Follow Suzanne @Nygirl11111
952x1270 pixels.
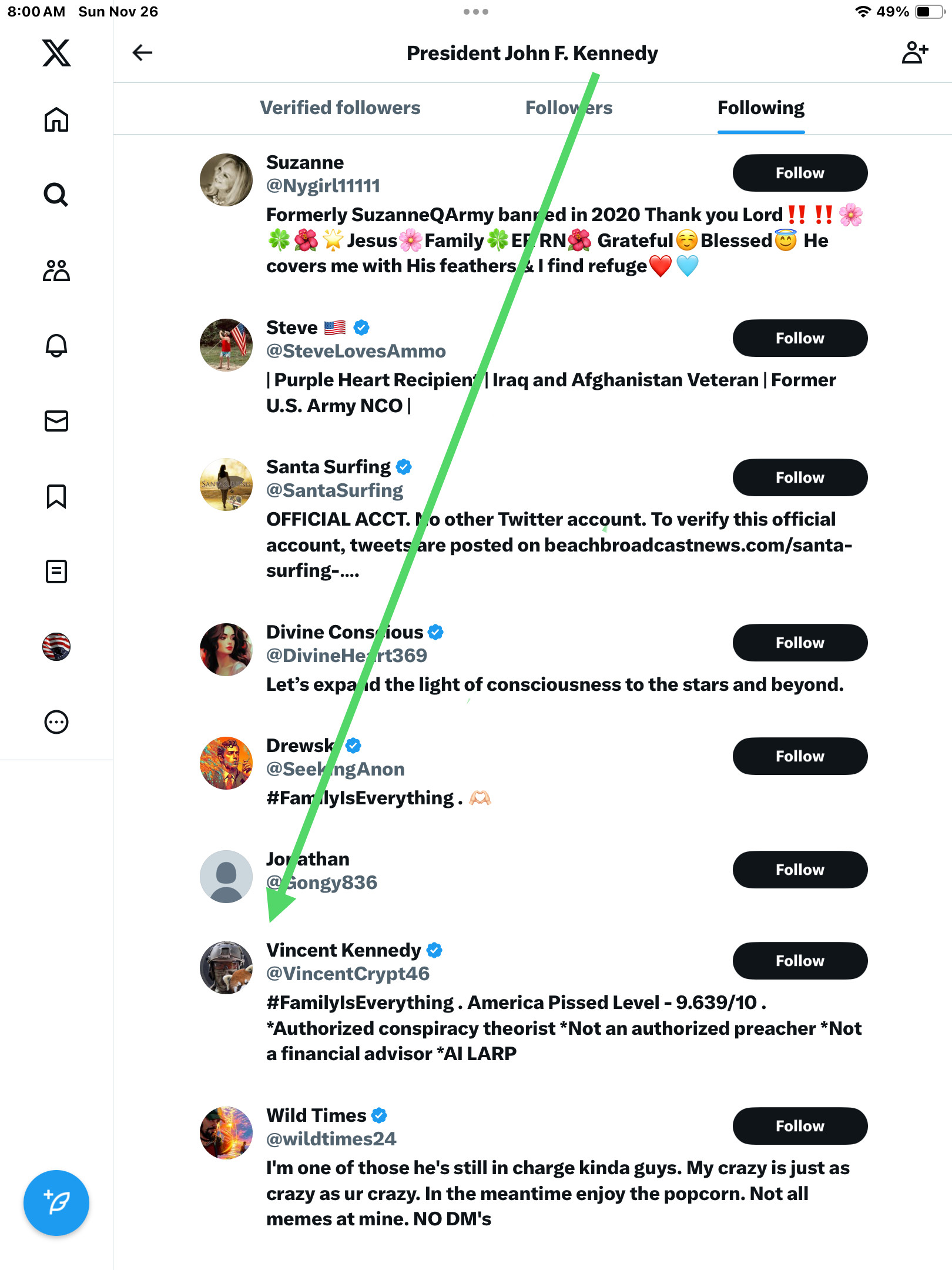pyautogui.click(x=799, y=173)
